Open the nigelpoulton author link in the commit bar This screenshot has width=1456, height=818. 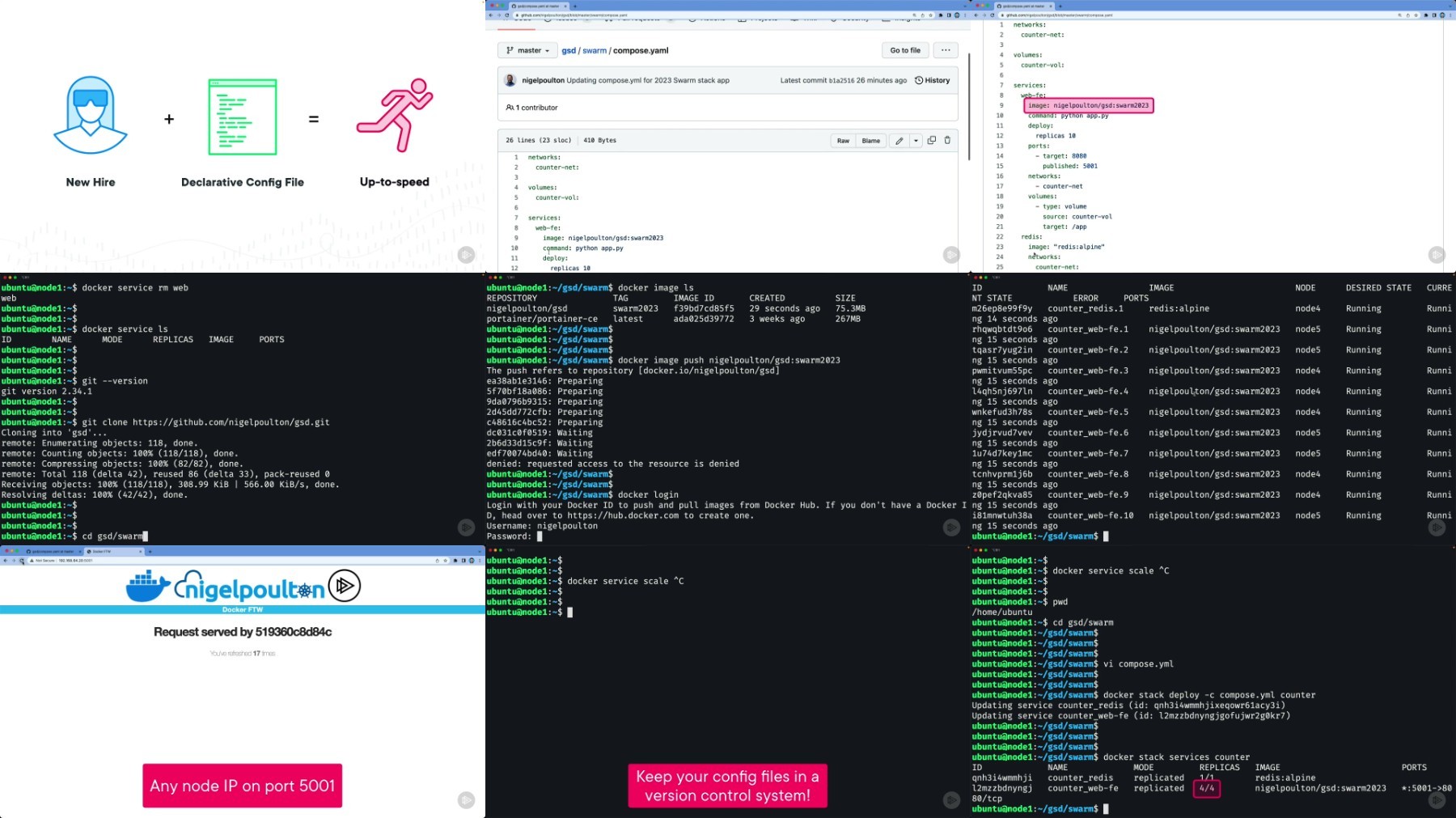(543, 80)
